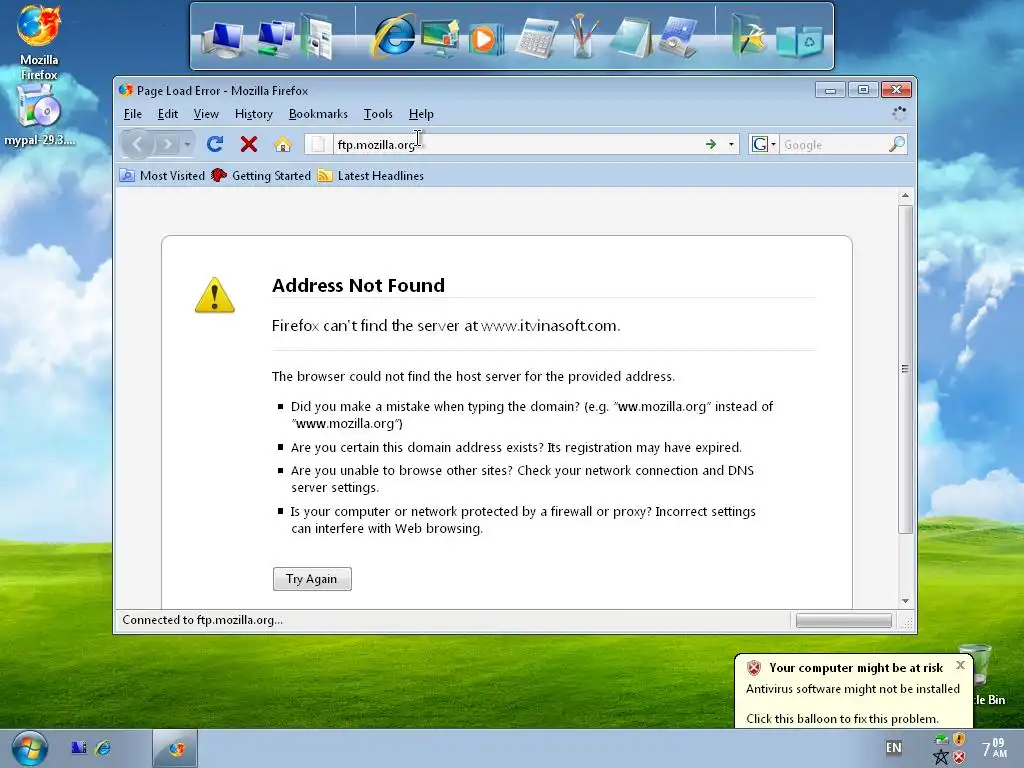Open the Start menu orb
1024x768 pixels.
[29, 748]
